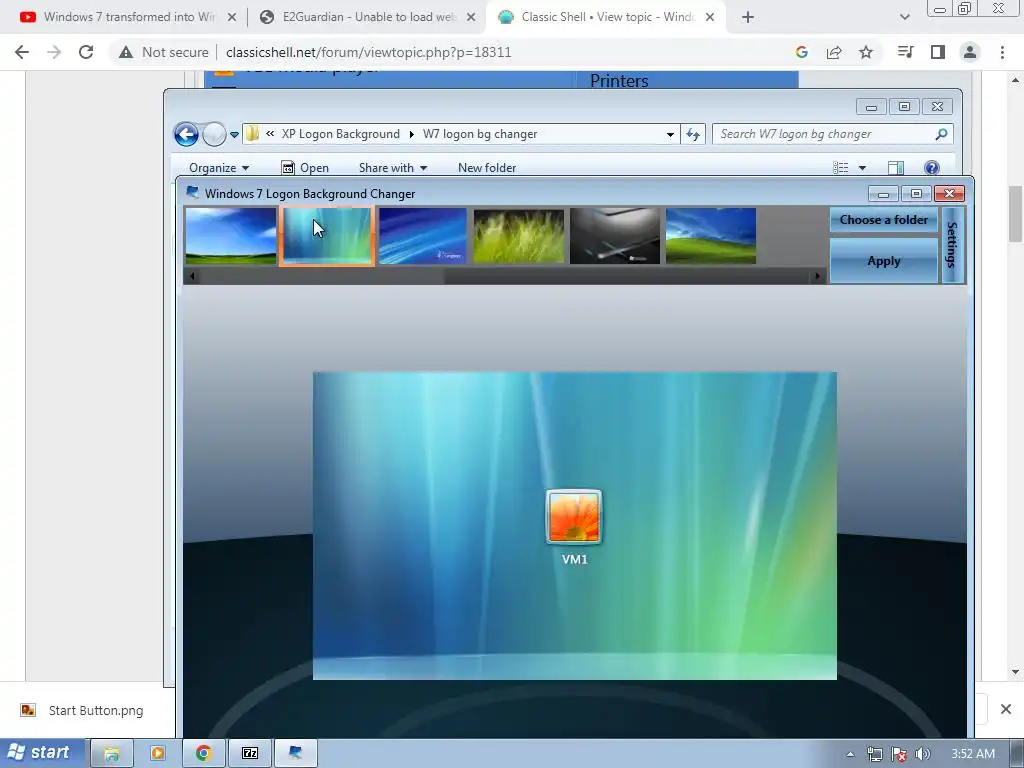Click thumbnail strip right scroll arrow

[817, 276]
